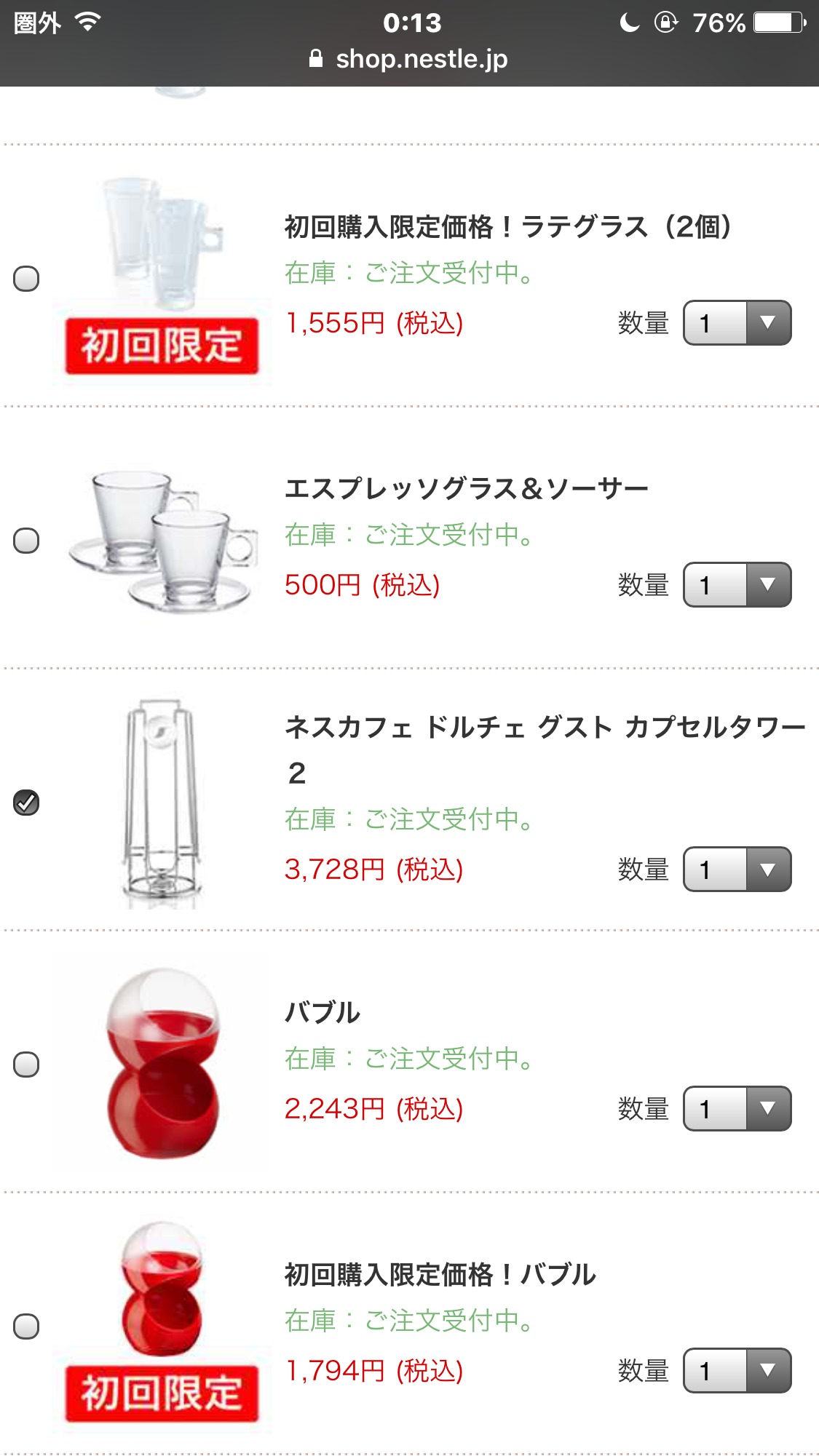Image resolution: width=819 pixels, height=1456 pixels.
Task: Change quantity for カプセルタワー2
Action: [737, 870]
